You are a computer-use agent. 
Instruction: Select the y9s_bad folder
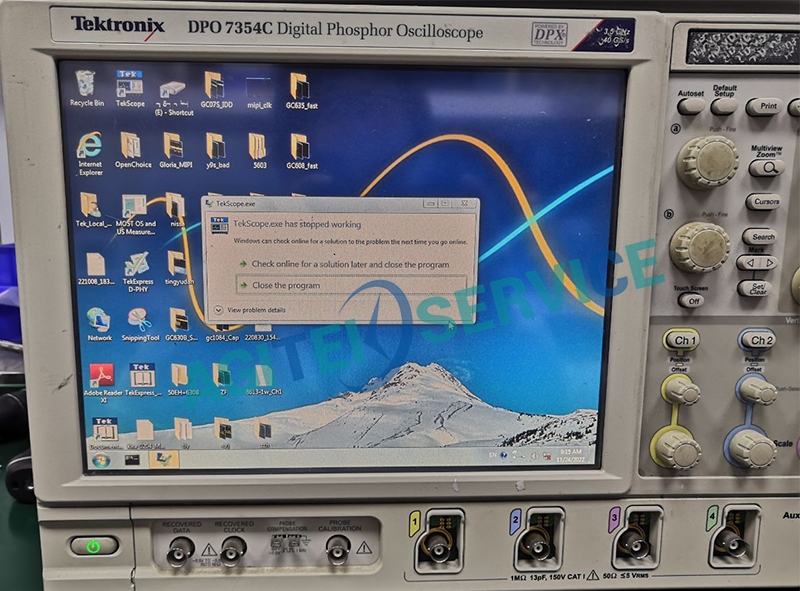point(217,150)
